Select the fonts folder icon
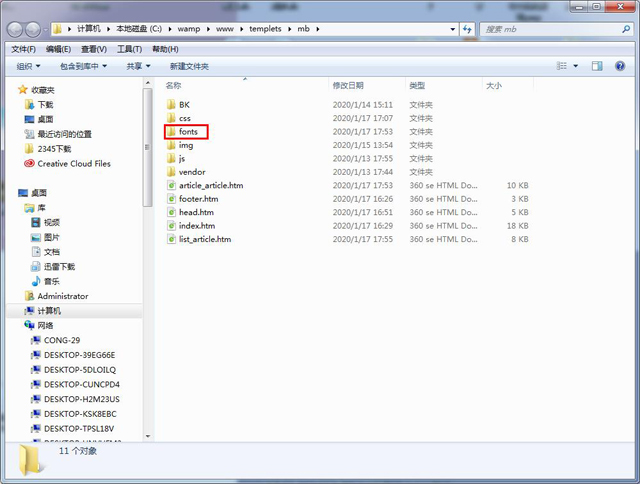The height and width of the screenshot is (484, 640). (x=171, y=131)
